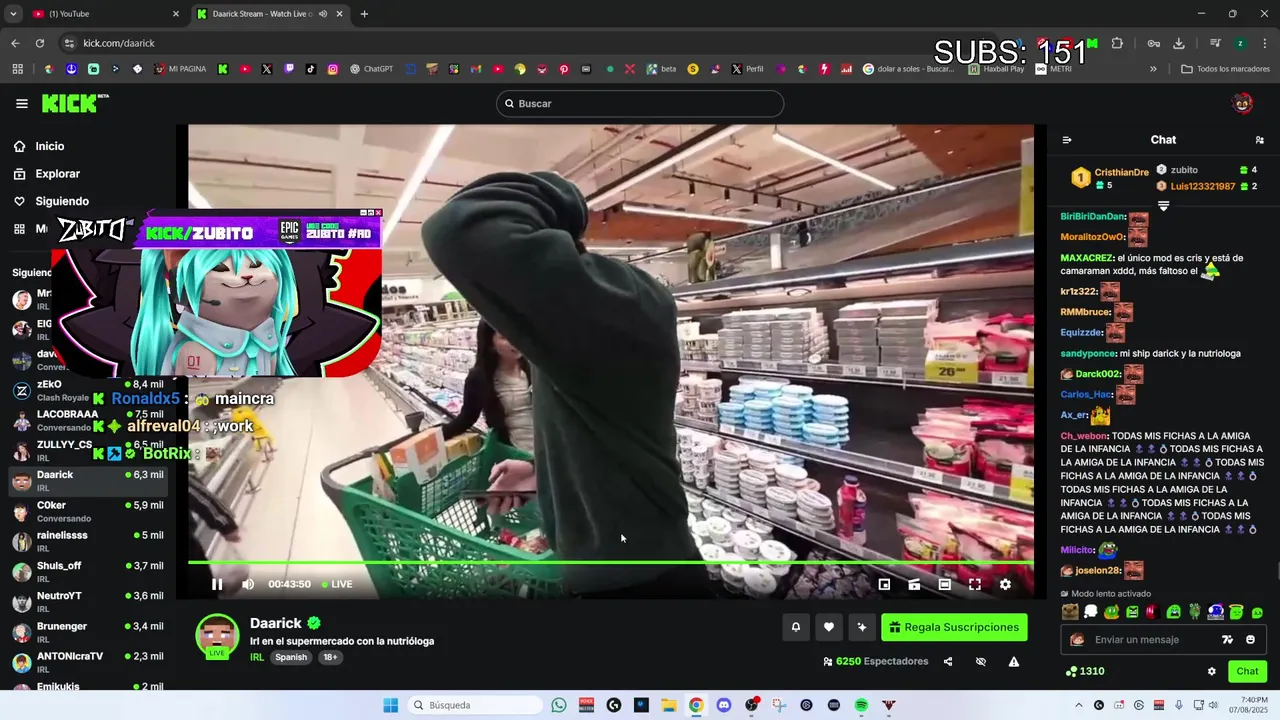Mute the Daarick Stream tab audio

(x=322, y=14)
